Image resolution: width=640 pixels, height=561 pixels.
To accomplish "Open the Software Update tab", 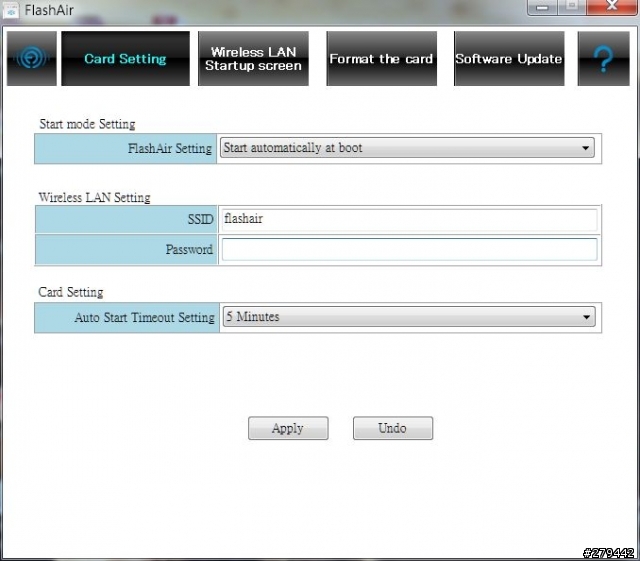I will (x=509, y=58).
